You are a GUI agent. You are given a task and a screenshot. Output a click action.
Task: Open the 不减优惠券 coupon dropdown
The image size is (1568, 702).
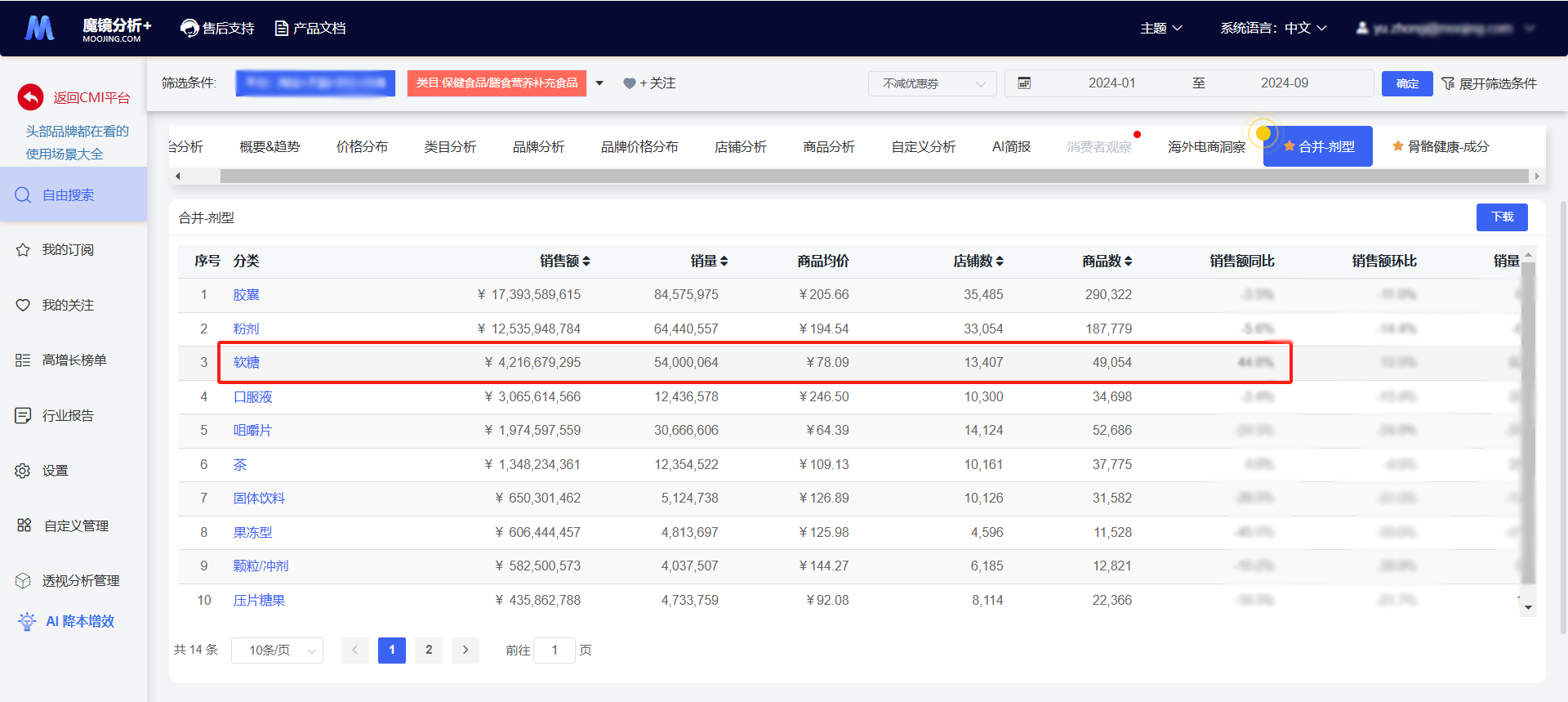(x=932, y=83)
